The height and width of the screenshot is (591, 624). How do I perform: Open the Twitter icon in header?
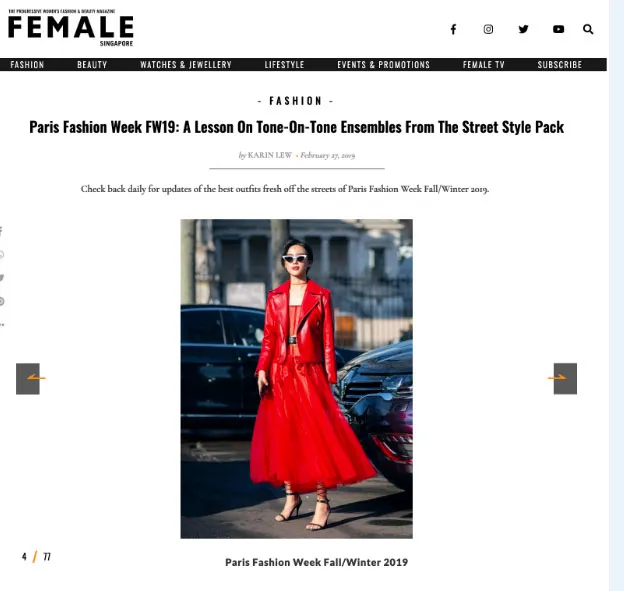(523, 29)
